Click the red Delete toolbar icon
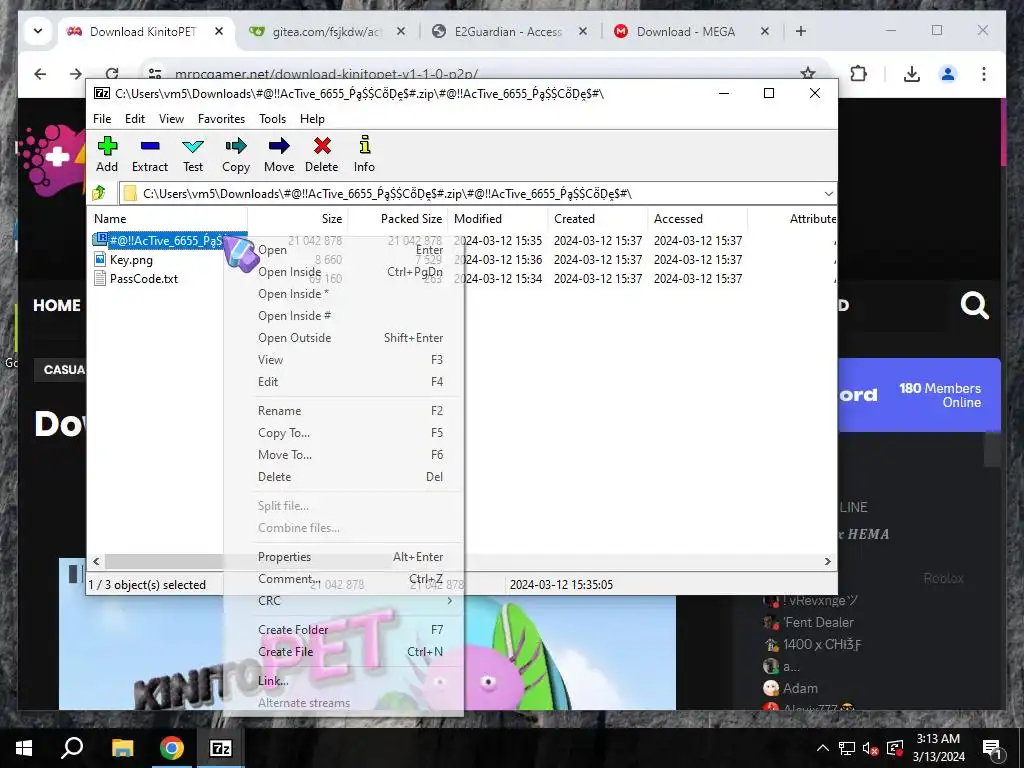1024x768 pixels. click(322, 146)
